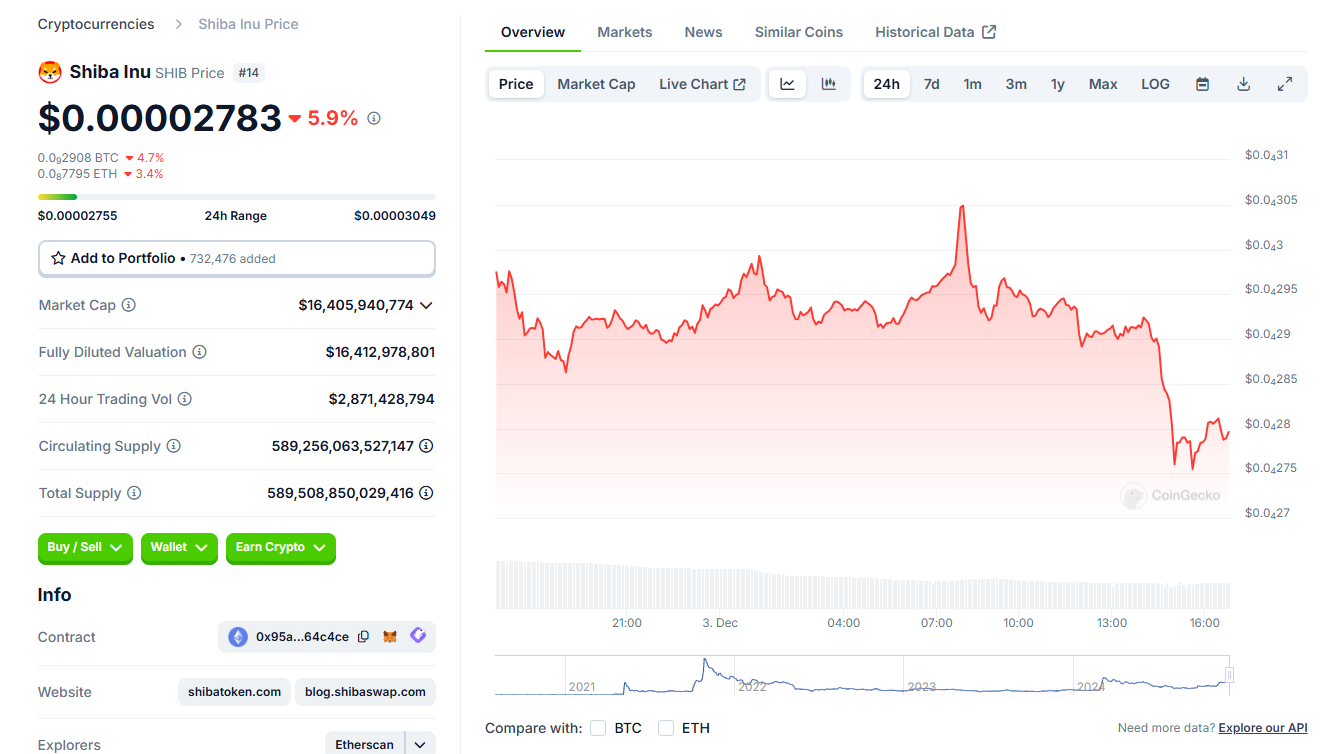
Task: Download the chart data
Action: click(1244, 84)
